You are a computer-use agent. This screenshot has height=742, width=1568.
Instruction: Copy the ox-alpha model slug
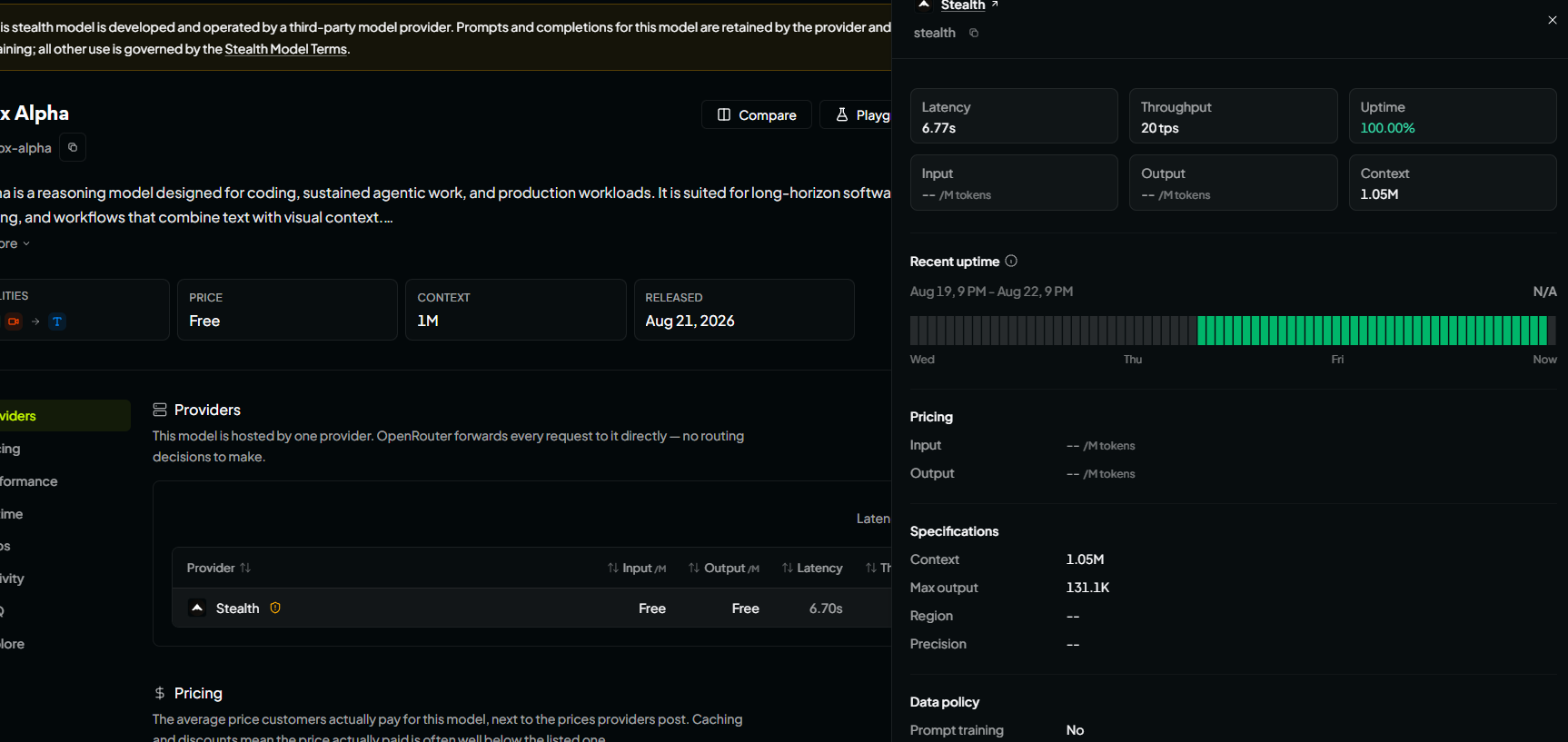coord(73,147)
